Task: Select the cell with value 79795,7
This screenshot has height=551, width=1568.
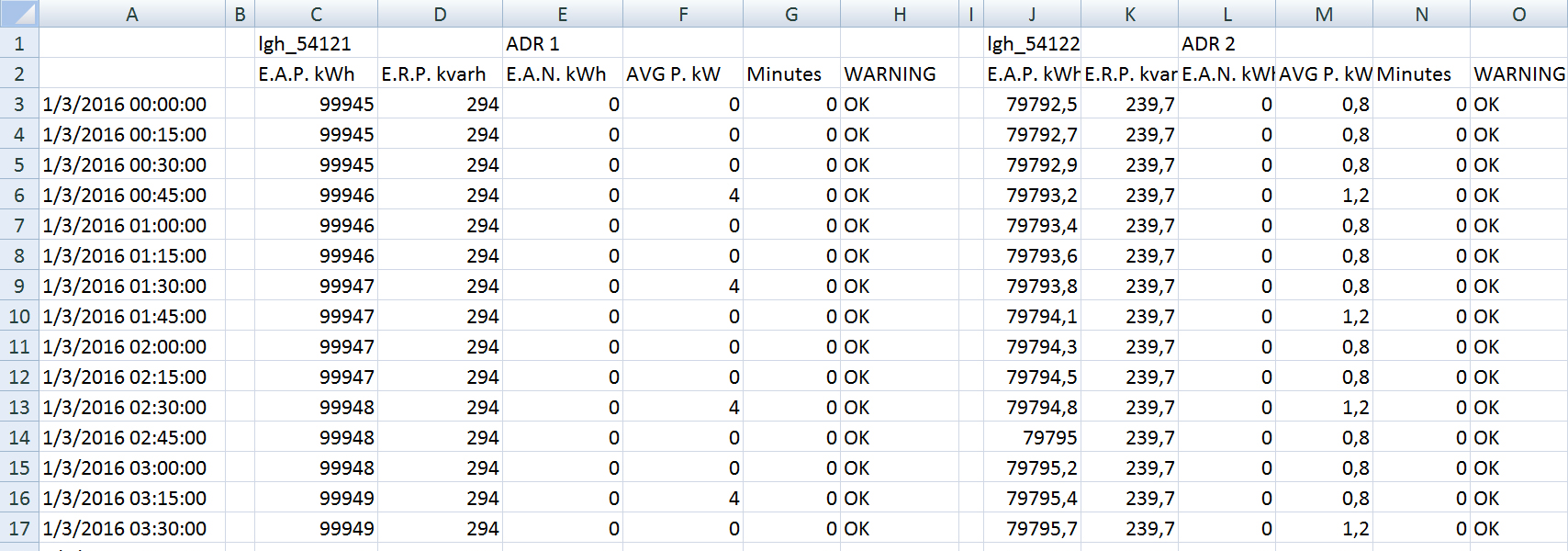Action: pyautogui.click(x=1032, y=528)
